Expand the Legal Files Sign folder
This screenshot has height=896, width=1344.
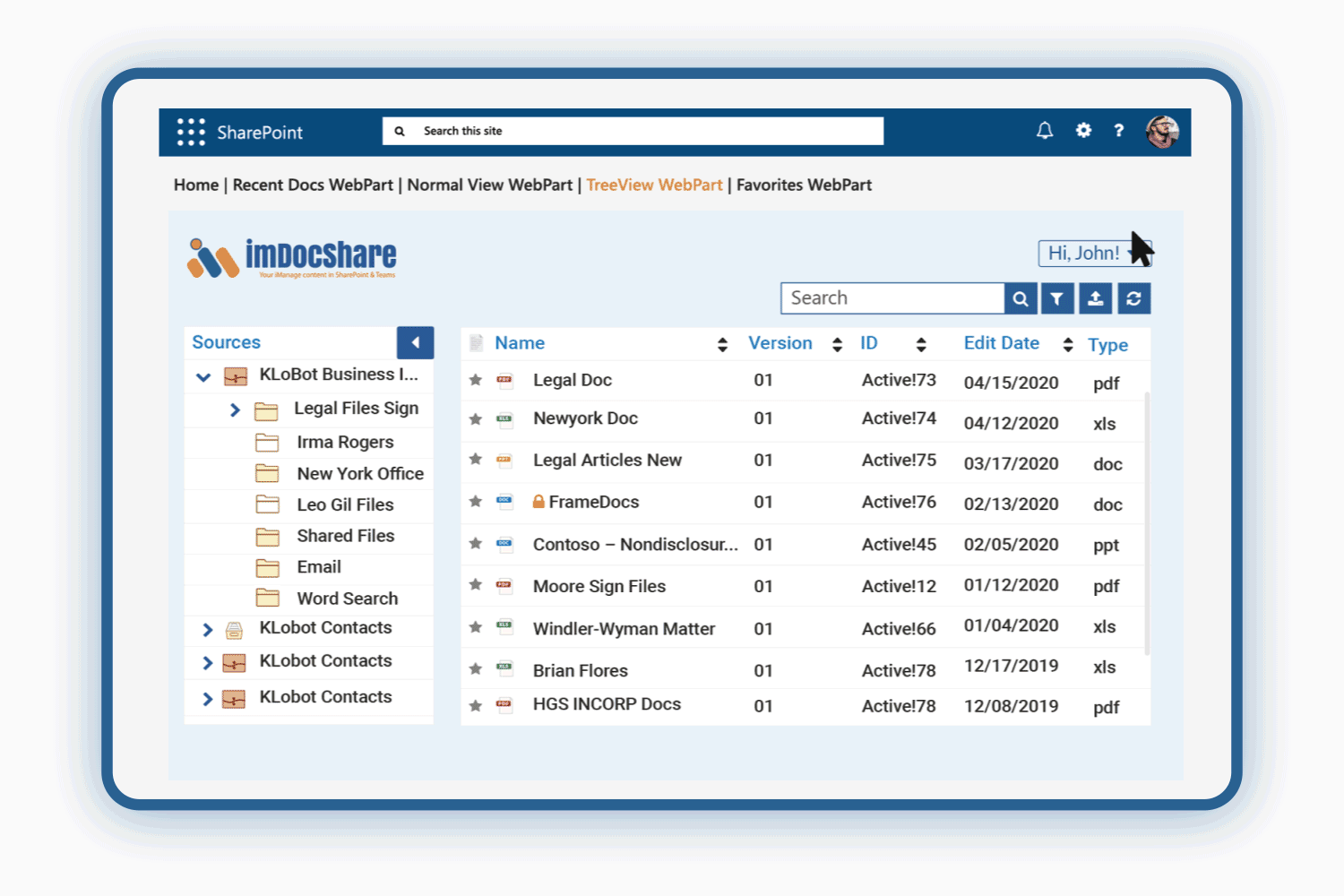[235, 410]
